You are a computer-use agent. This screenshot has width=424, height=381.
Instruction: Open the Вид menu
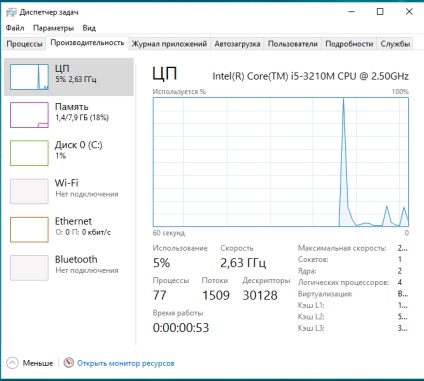[89, 28]
